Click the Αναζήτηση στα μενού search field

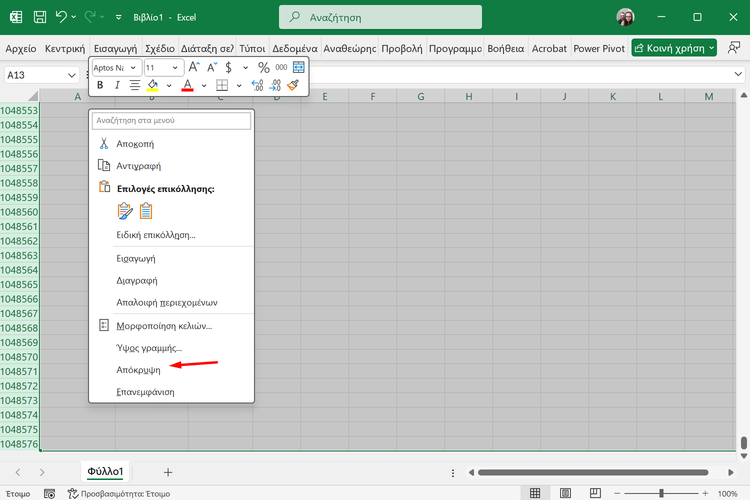(171, 120)
